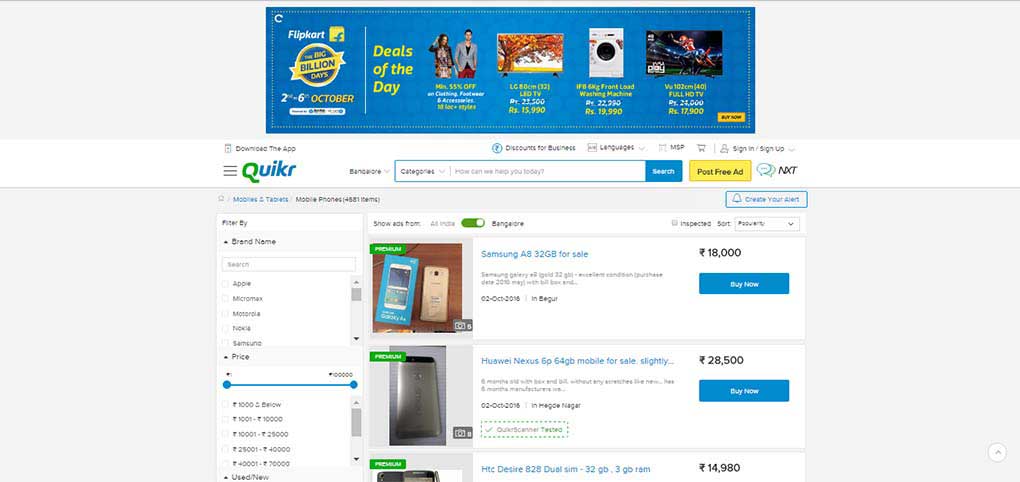Click the scroll-to-top arrow icon
This screenshot has height=482, width=1020.
(x=997, y=452)
